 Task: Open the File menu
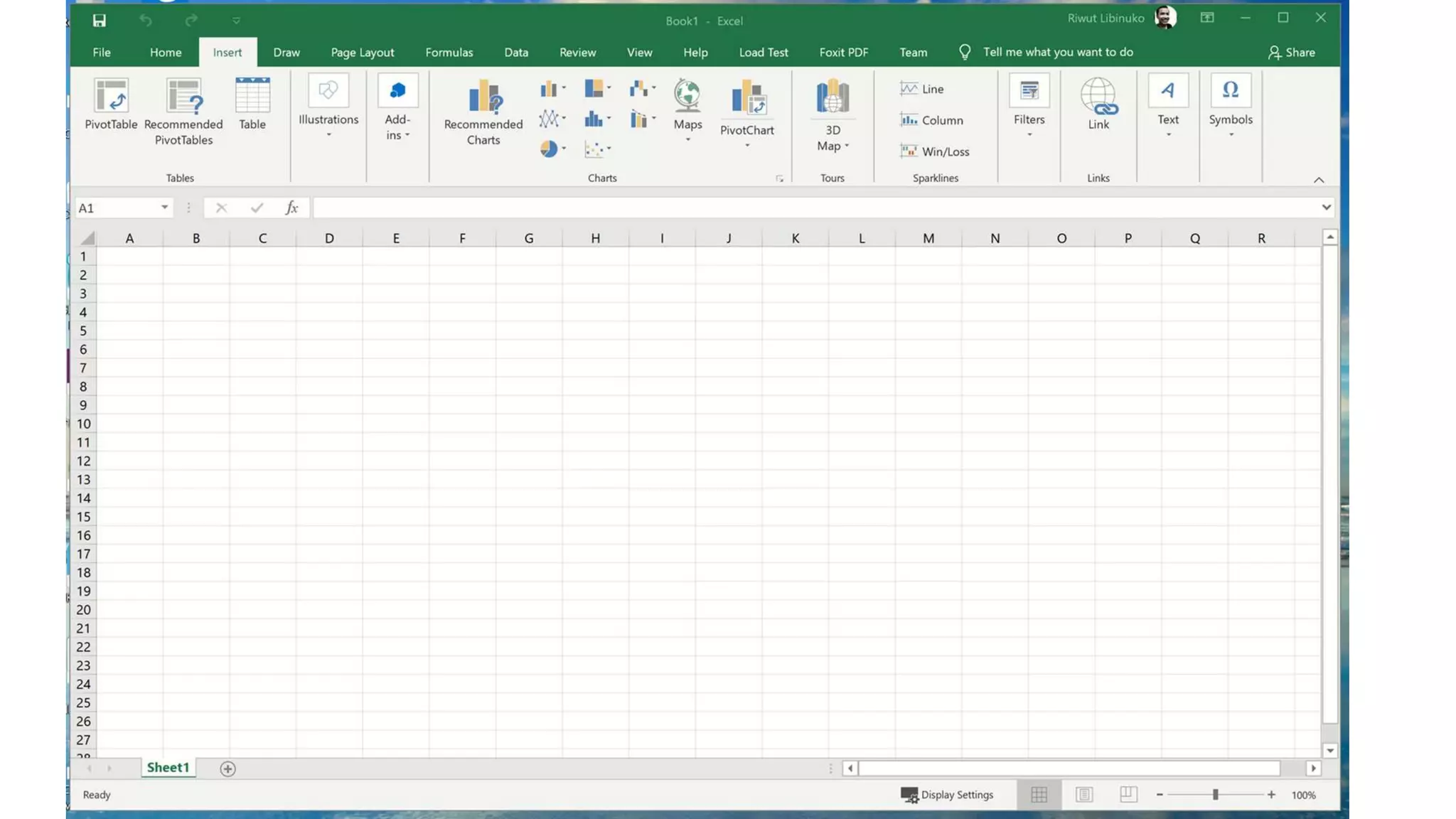[x=102, y=53]
